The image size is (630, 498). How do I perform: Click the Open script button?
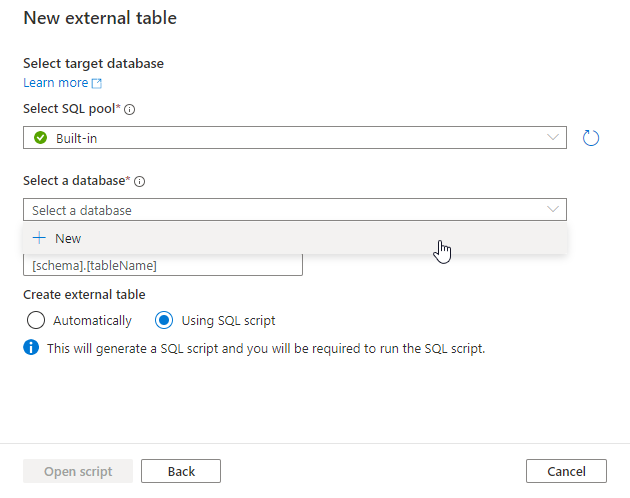[x=78, y=471]
